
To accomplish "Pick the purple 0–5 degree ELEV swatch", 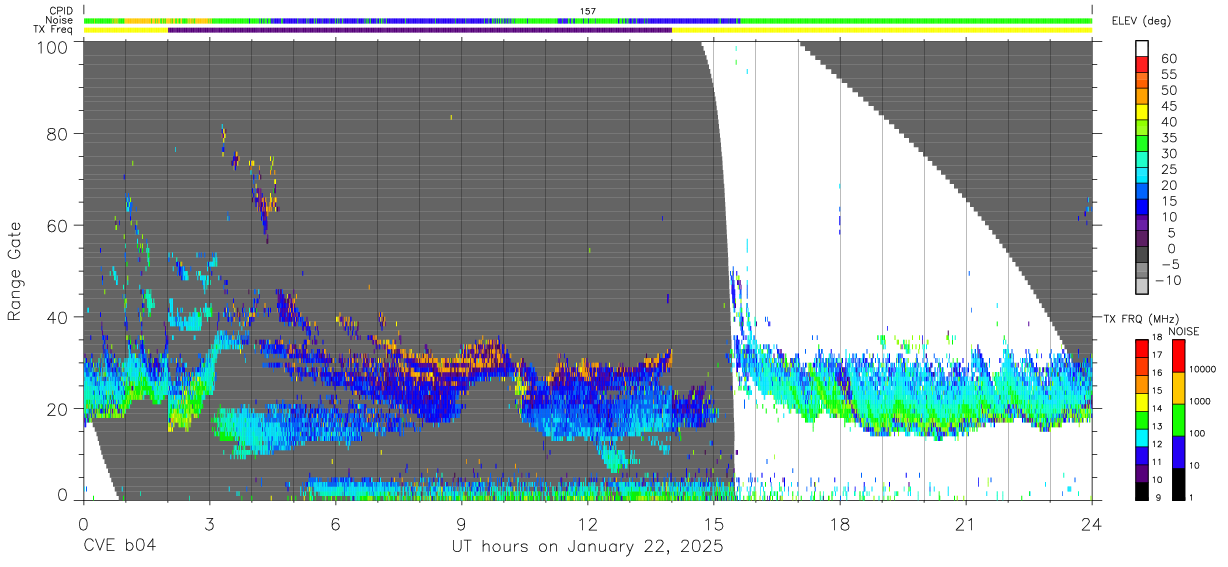I will [x=1142, y=239].
